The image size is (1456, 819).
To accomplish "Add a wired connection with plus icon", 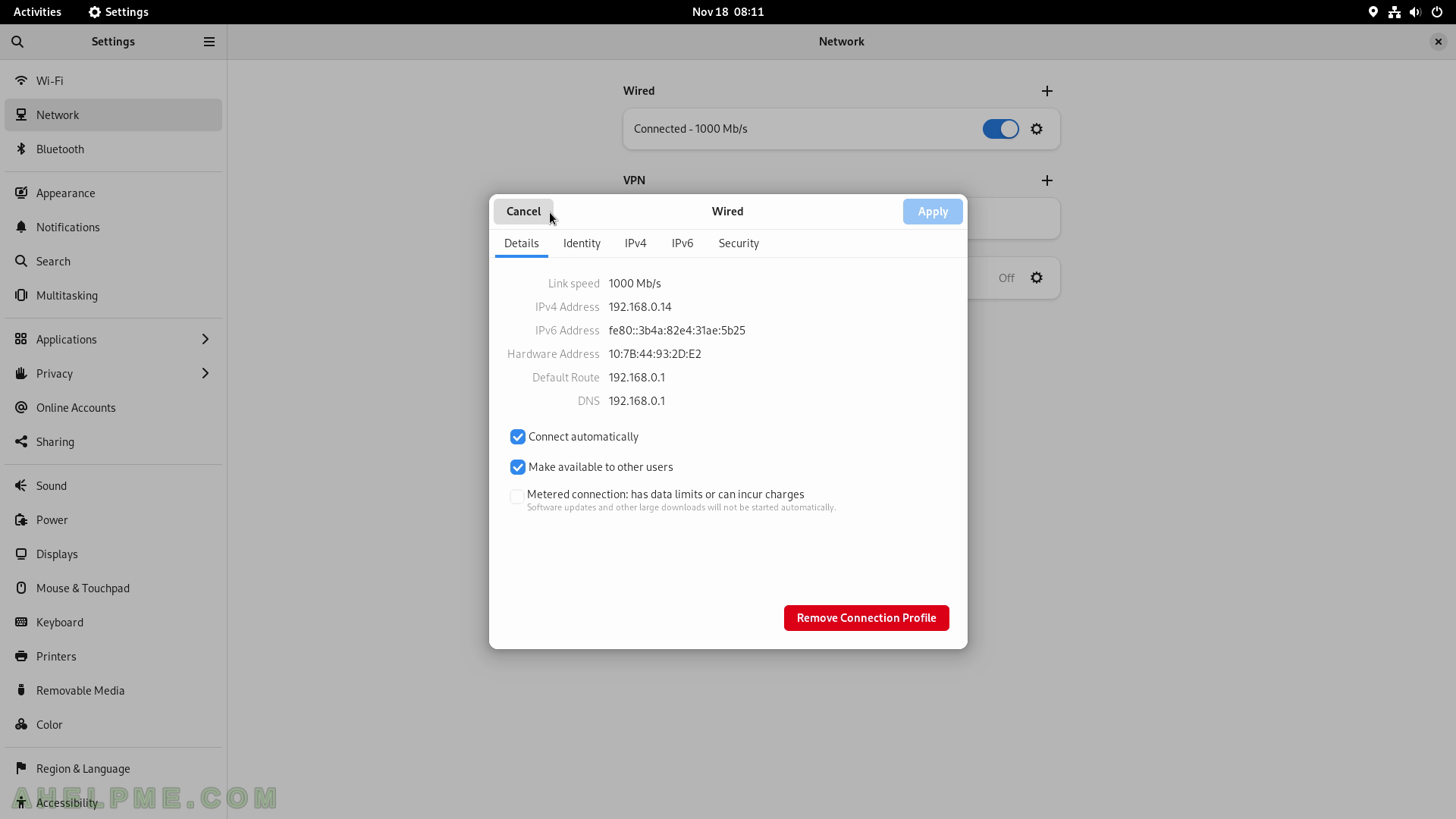I will click(x=1047, y=91).
